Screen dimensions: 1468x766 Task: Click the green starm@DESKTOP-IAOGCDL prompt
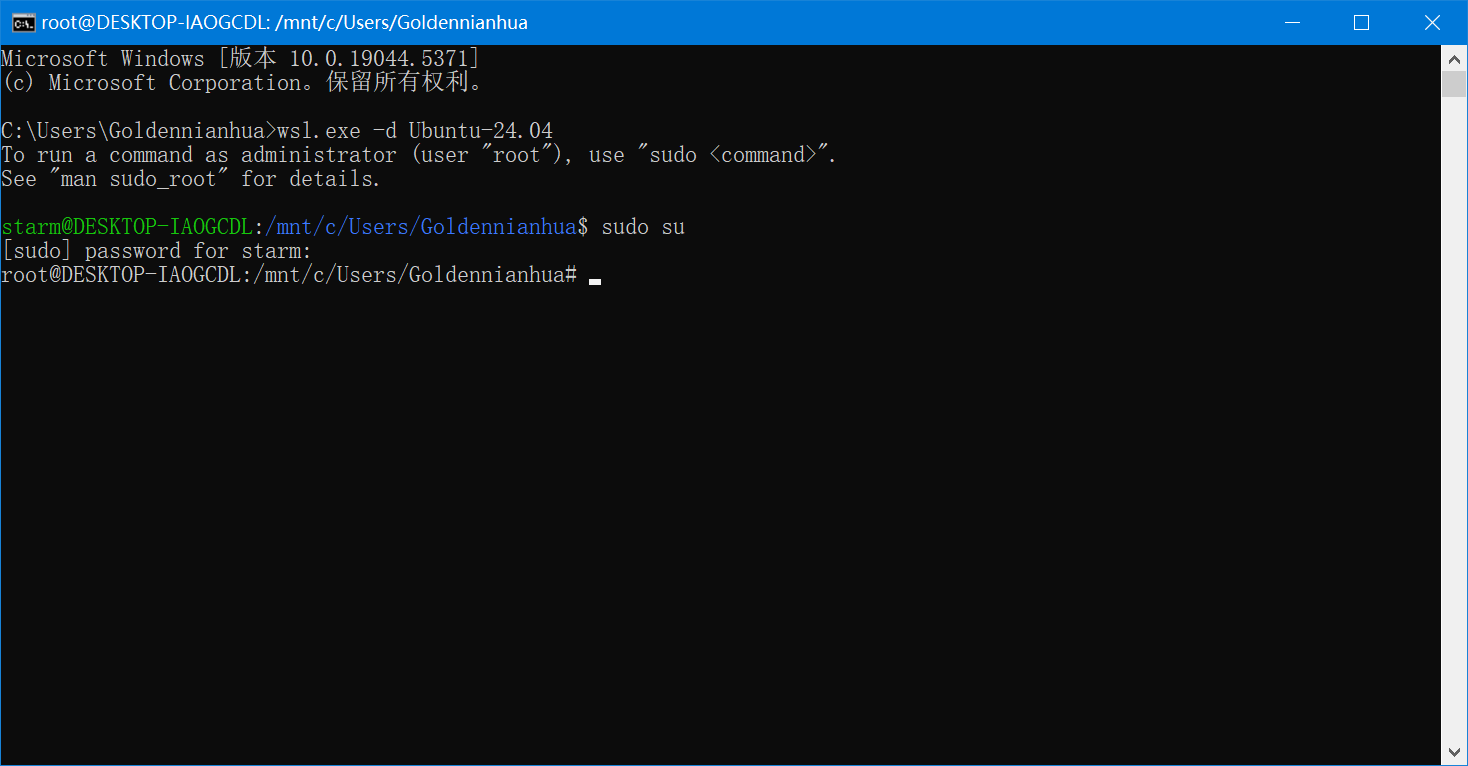click(127, 227)
